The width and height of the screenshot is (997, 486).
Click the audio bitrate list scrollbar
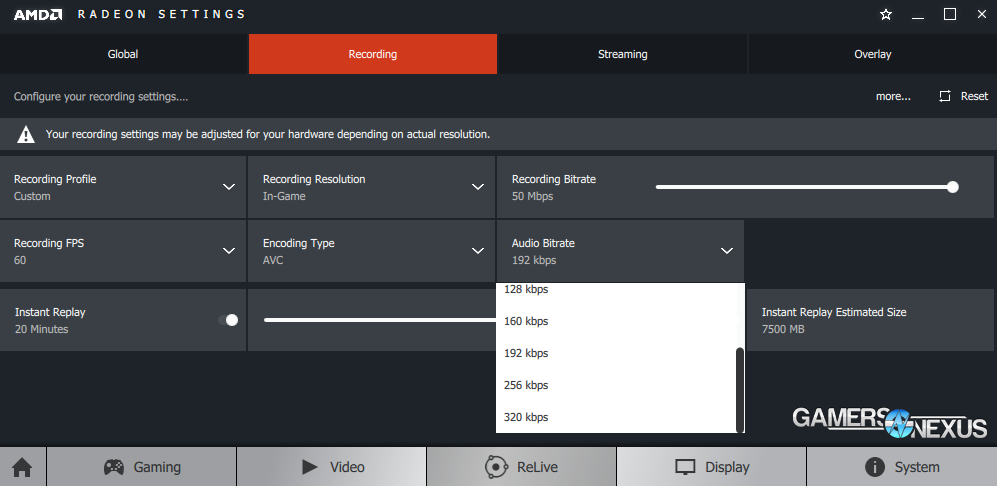739,389
